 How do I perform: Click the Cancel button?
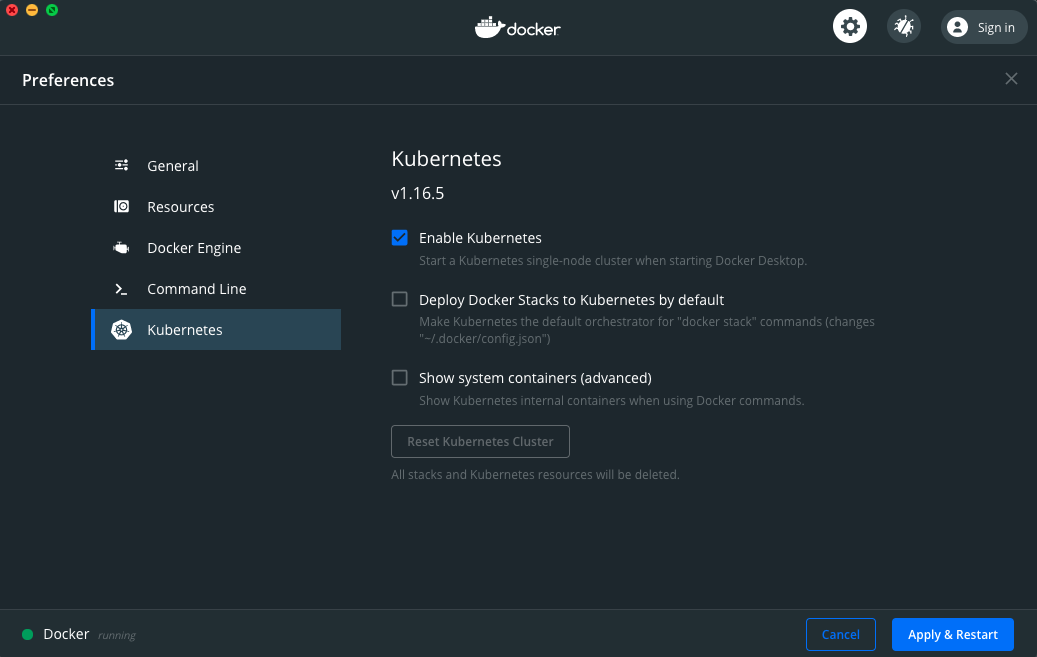coord(841,635)
